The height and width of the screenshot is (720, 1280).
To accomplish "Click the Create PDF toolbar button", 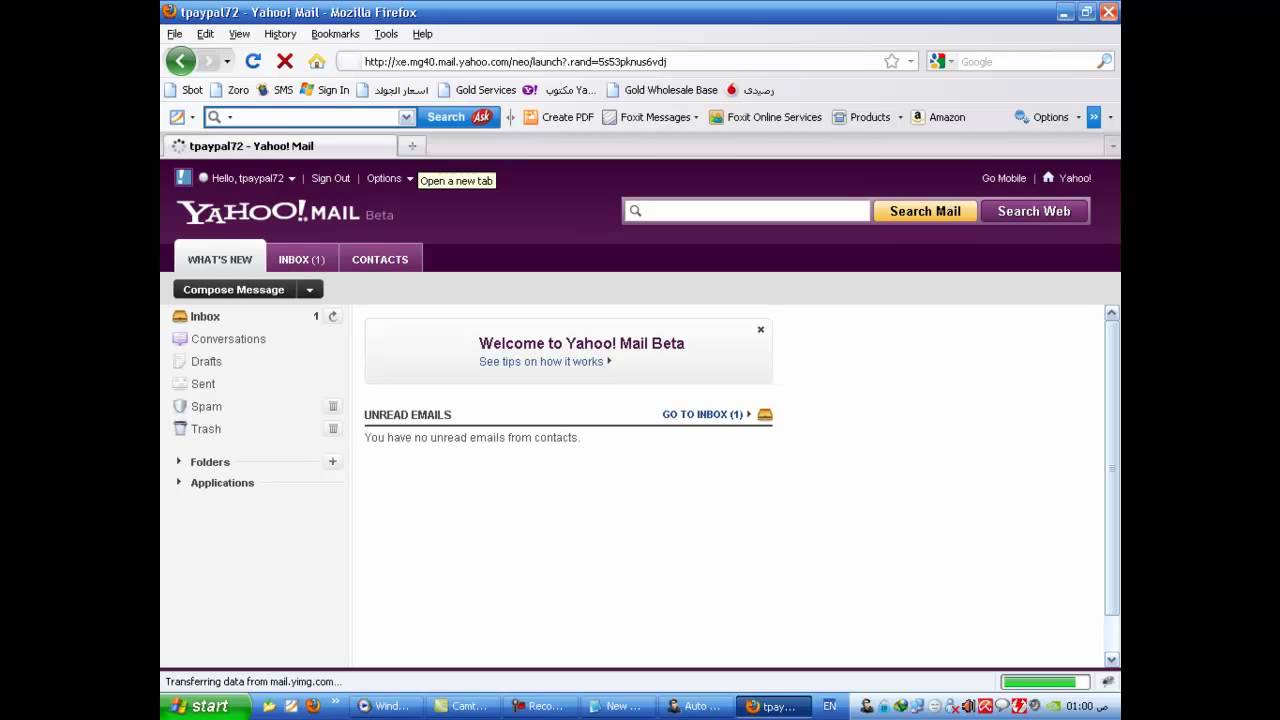I will click(559, 117).
